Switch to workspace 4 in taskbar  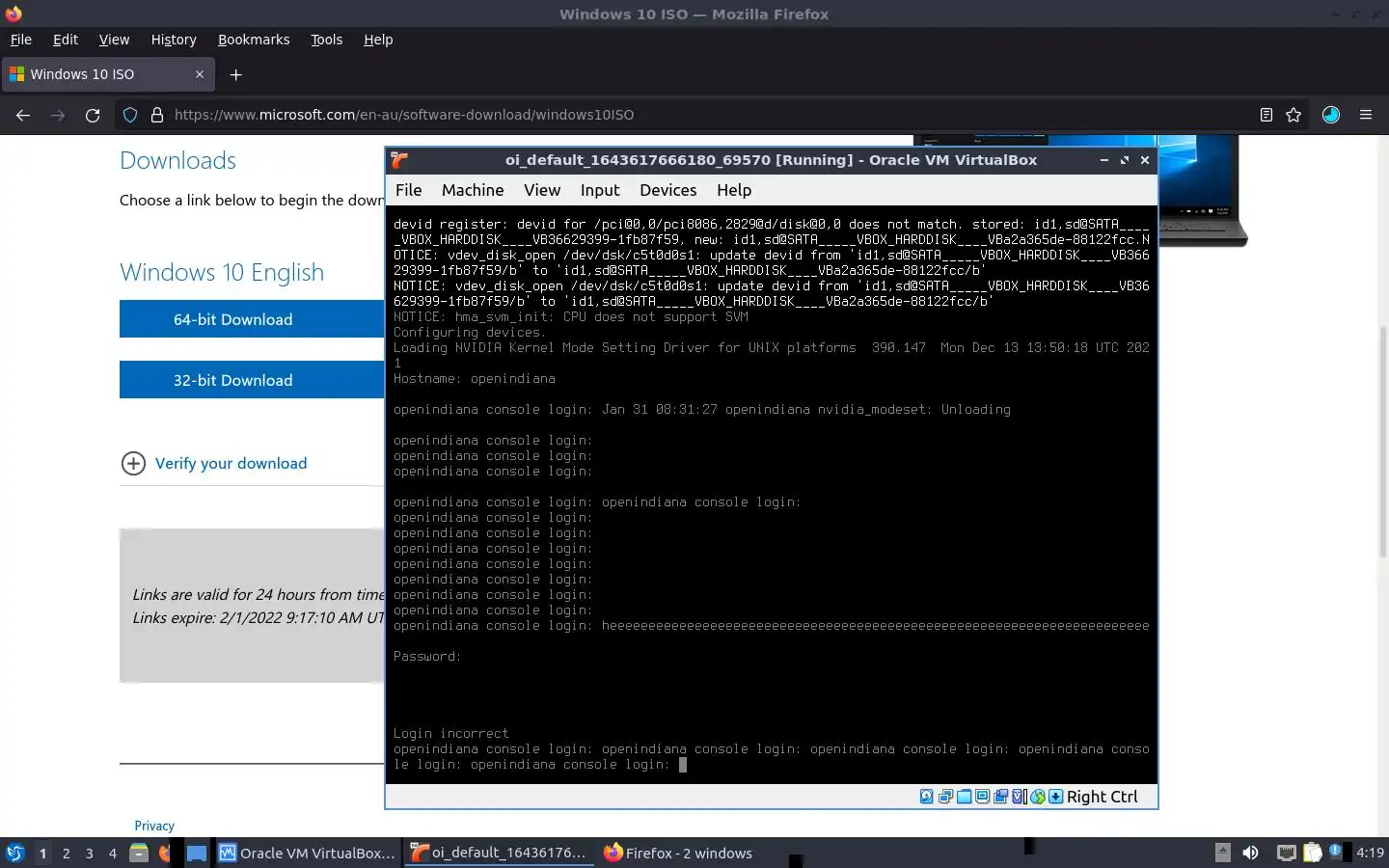coord(113,853)
